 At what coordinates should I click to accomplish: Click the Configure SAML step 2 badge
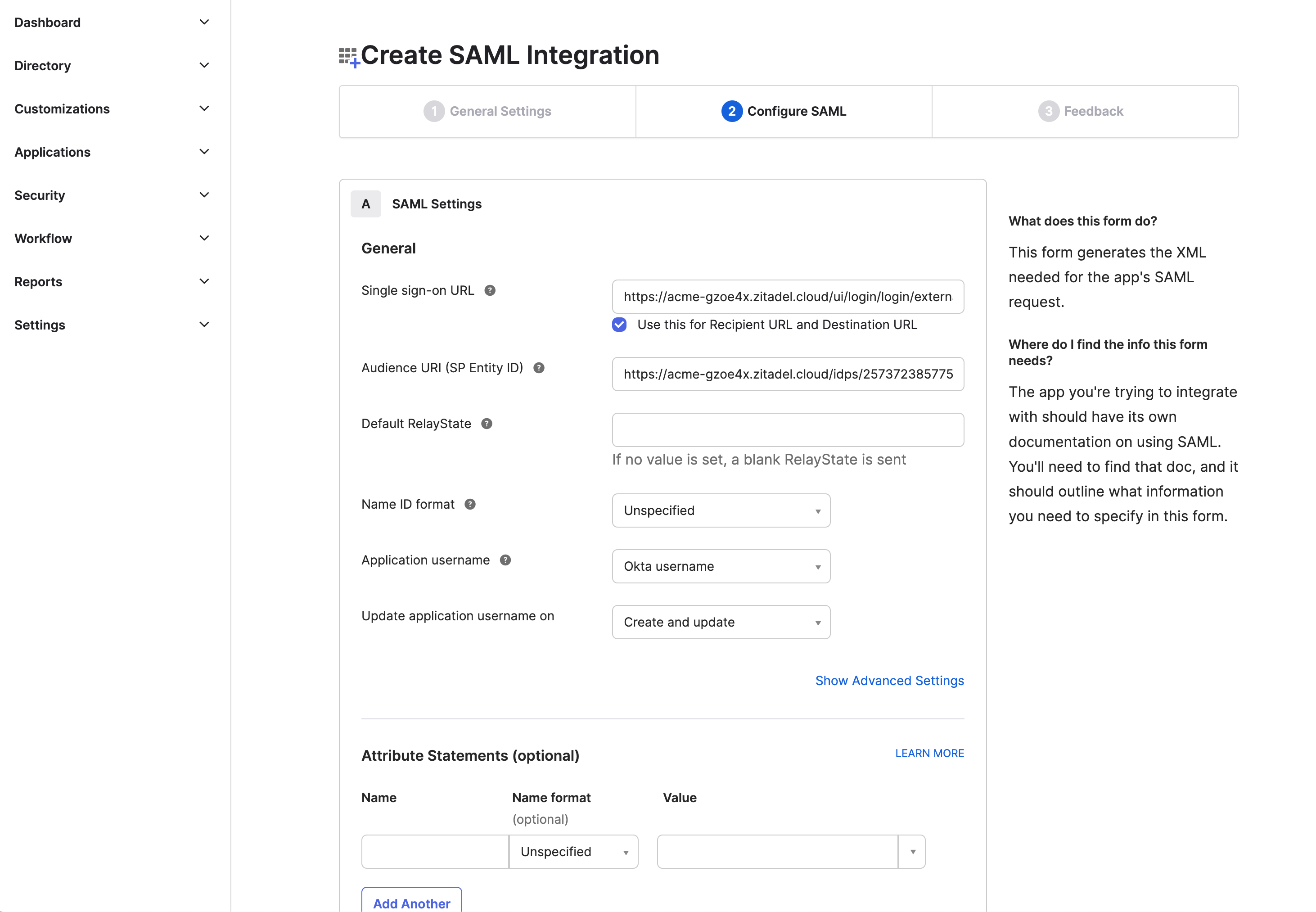click(732, 111)
